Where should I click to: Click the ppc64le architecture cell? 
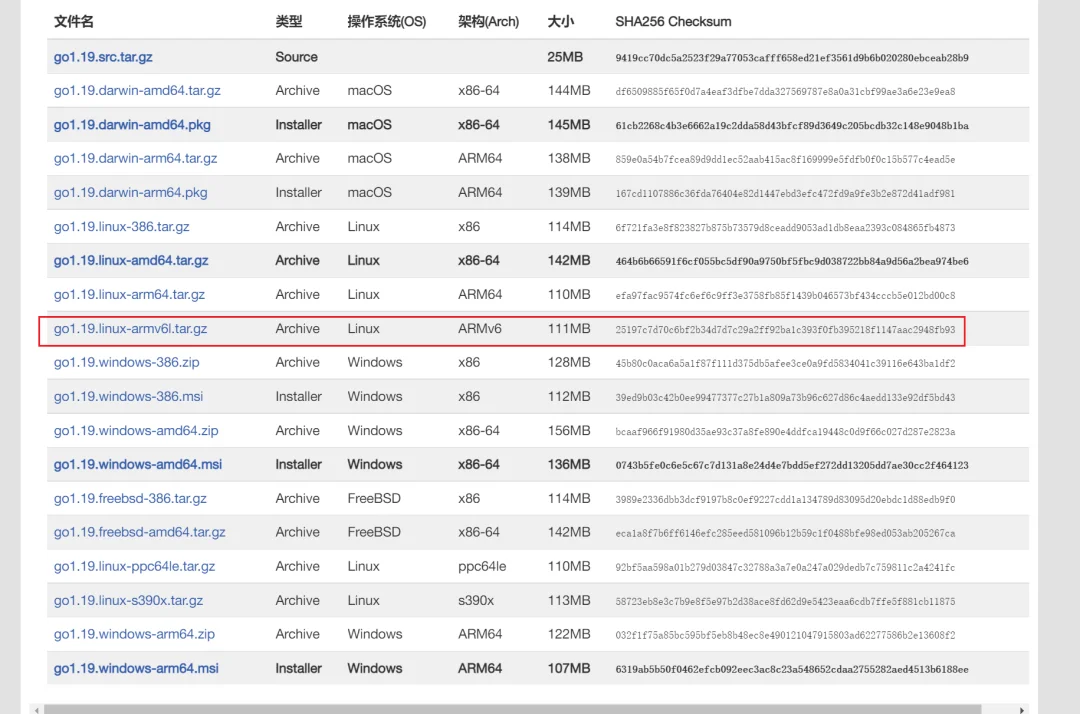pos(482,567)
